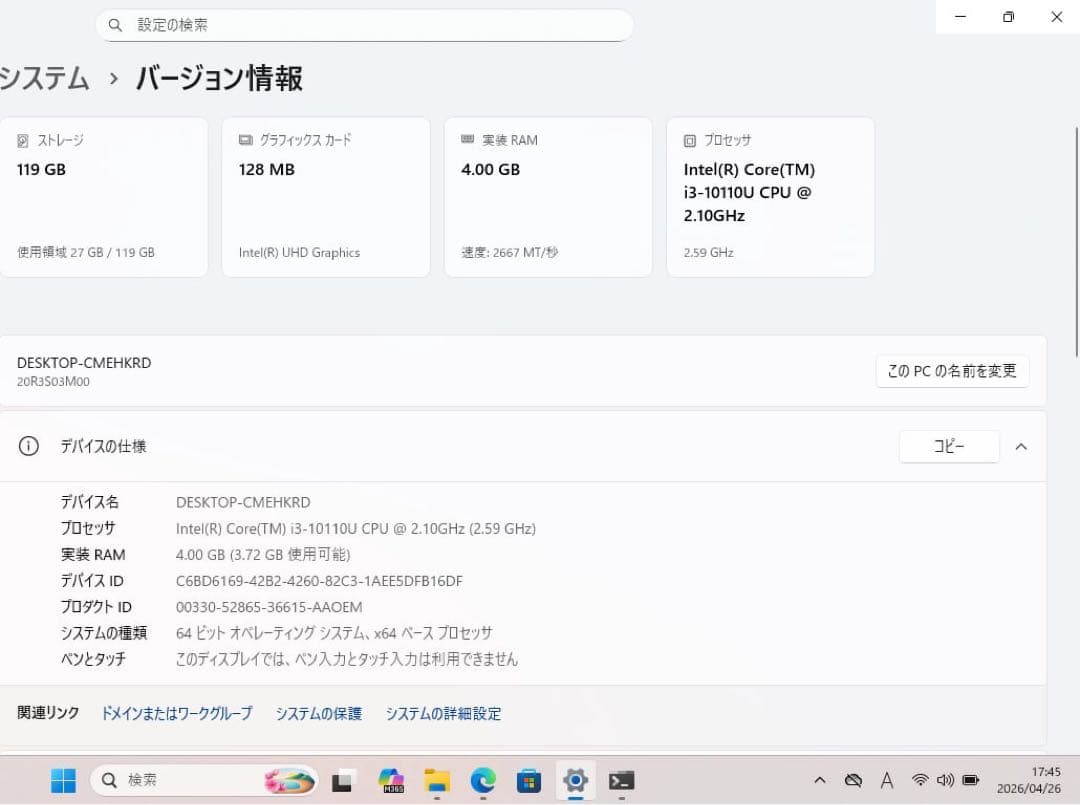Open システムの保護 link
Screen dimensions: 1080x805
(319, 713)
